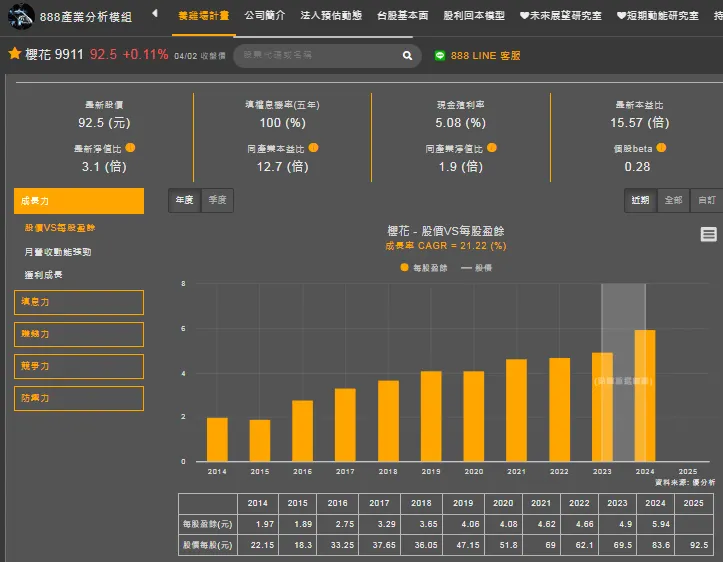This screenshot has width=723, height=562.
Task: Select 獲利成長 sidebar item
Action: coord(43,275)
